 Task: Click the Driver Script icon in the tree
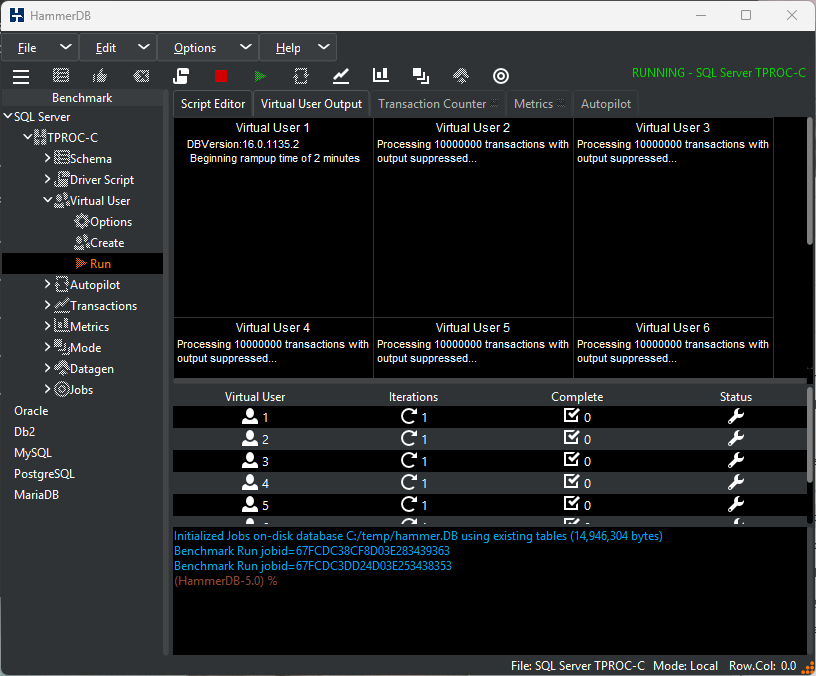(62, 179)
